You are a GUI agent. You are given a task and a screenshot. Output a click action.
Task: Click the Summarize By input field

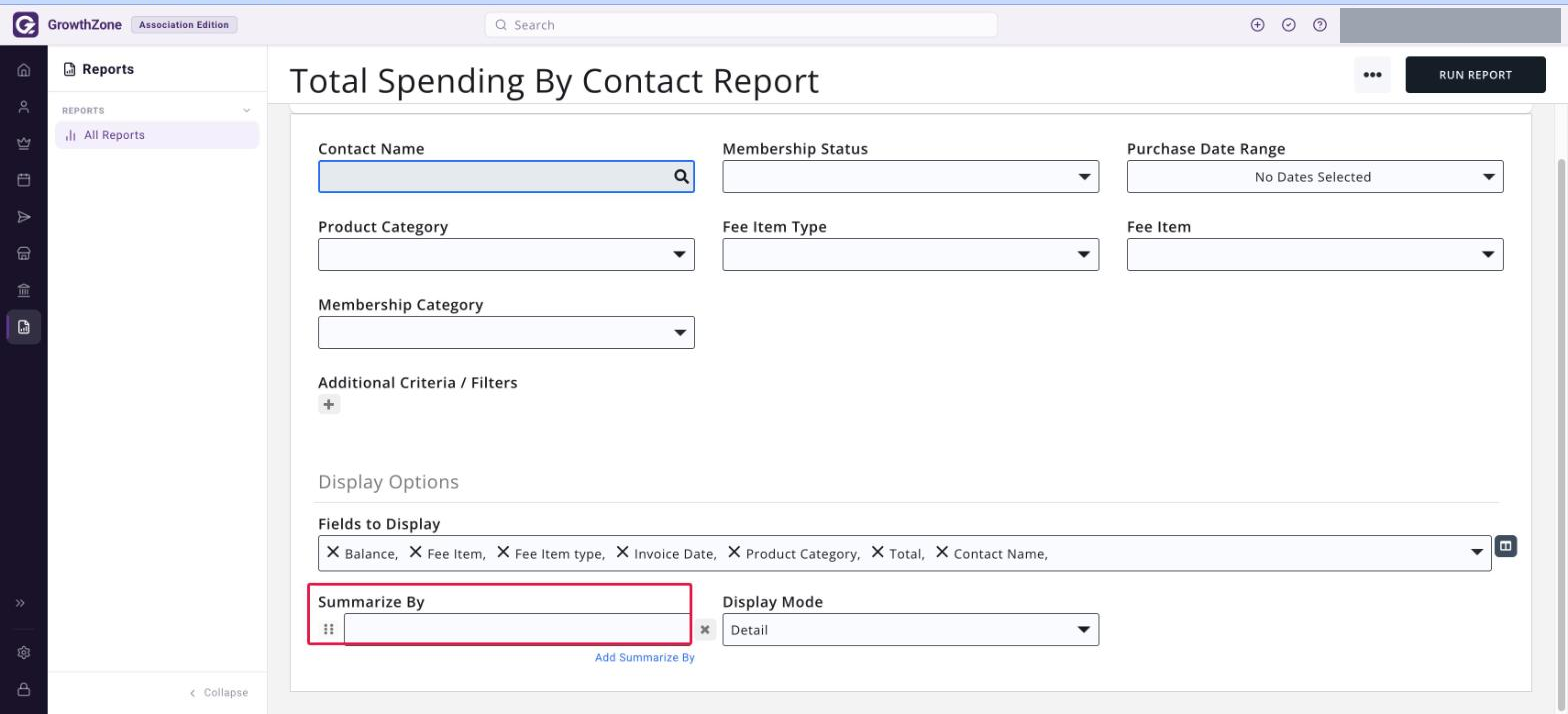tap(518, 630)
